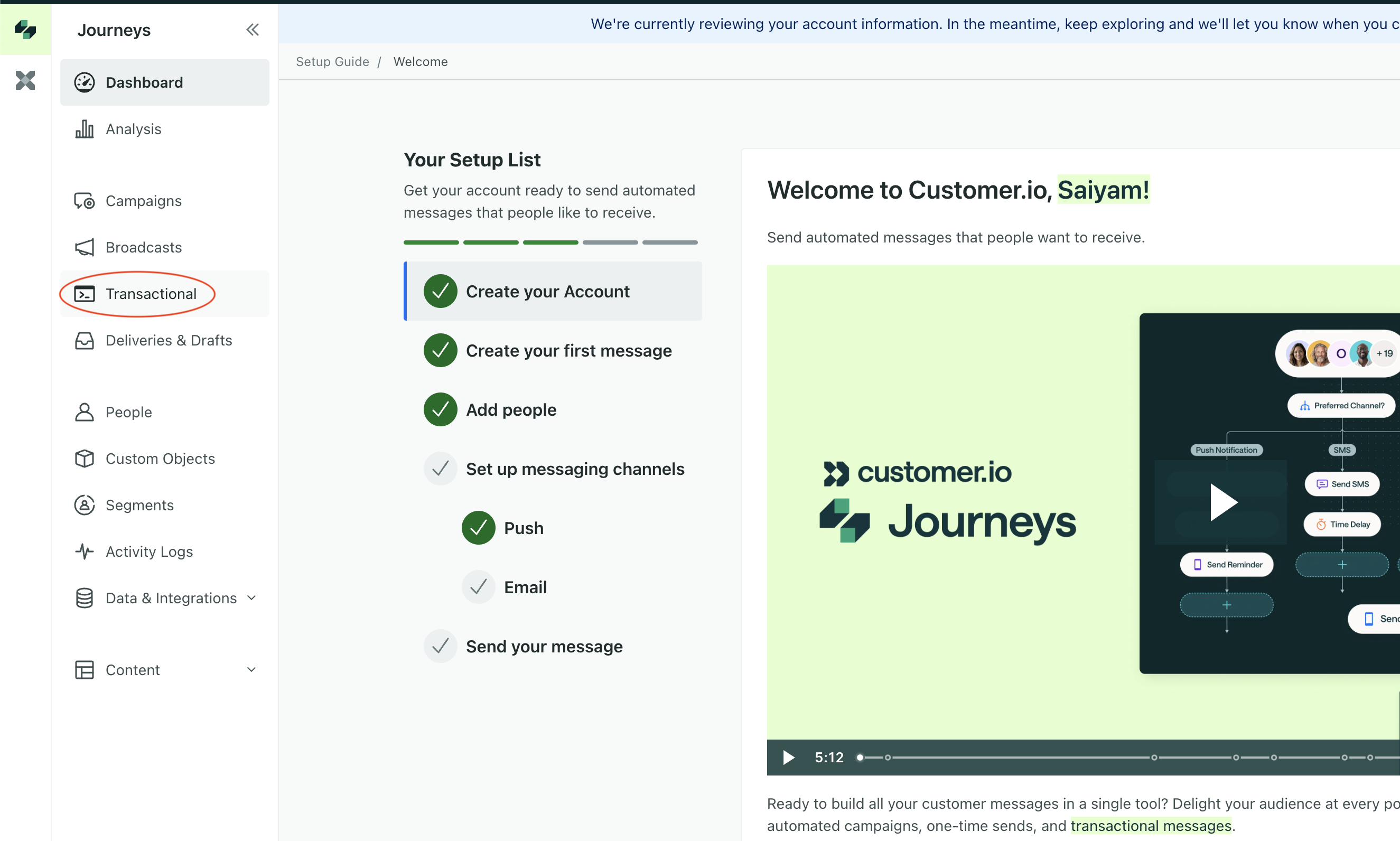Collapse the Journeys sidebar
Screen dimensions: 1400x841
tap(252, 30)
